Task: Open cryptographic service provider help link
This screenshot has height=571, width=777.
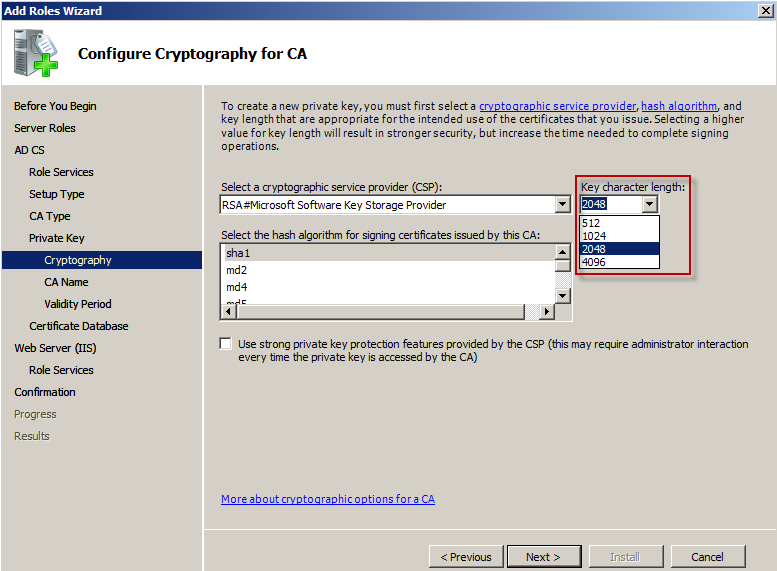Action: click(557, 106)
